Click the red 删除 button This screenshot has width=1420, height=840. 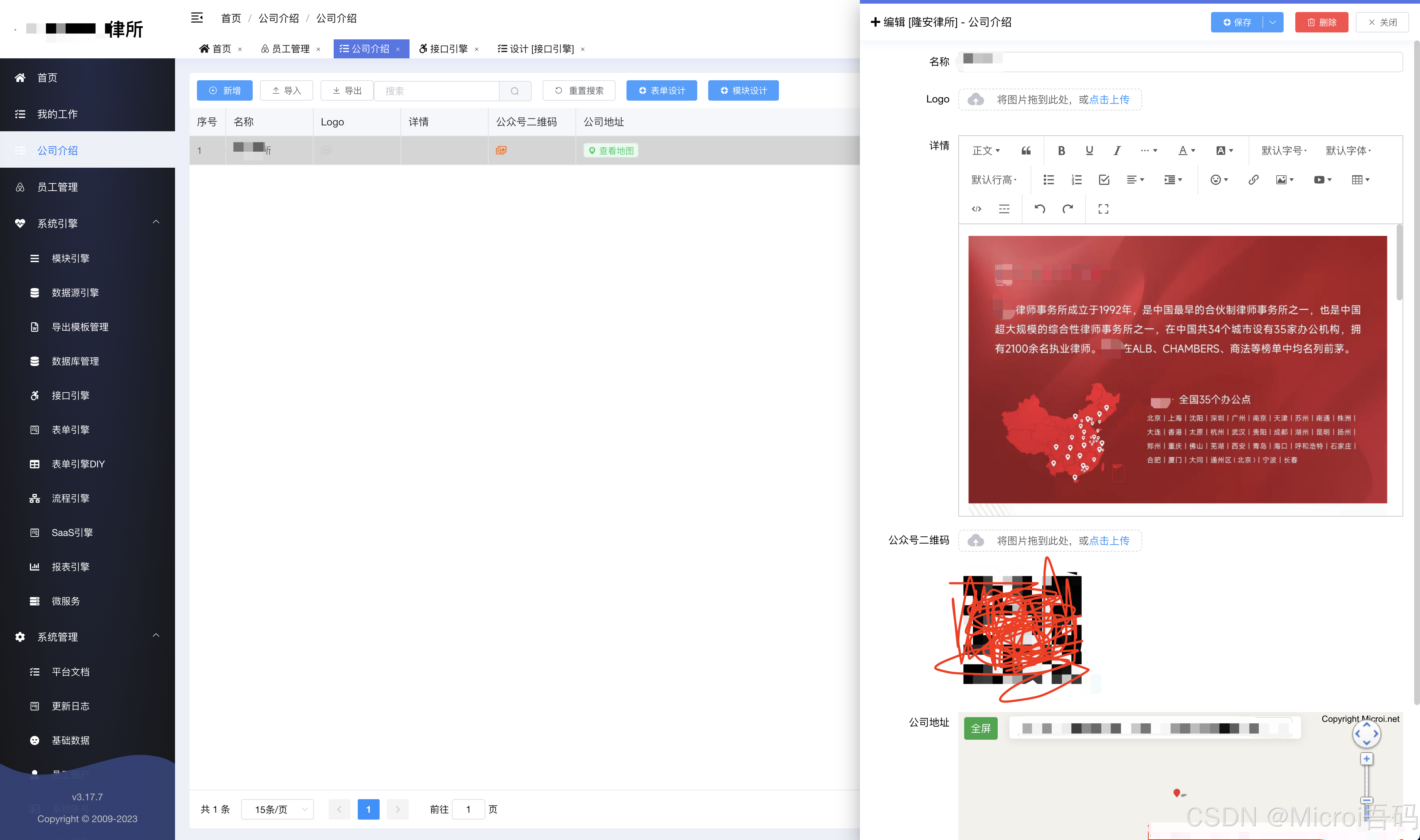click(1322, 22)
